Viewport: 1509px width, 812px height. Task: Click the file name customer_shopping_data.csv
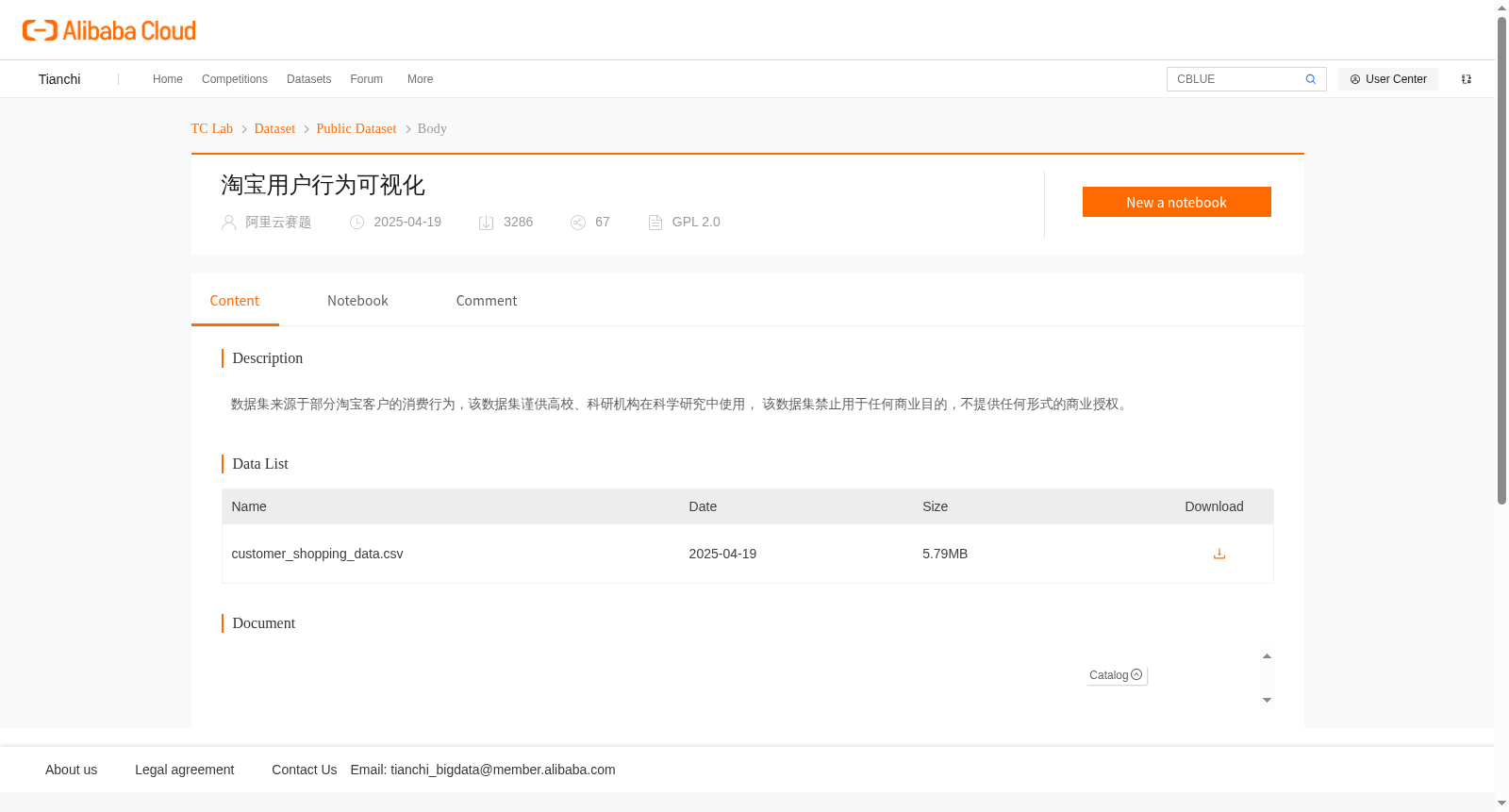click(317, 554)
